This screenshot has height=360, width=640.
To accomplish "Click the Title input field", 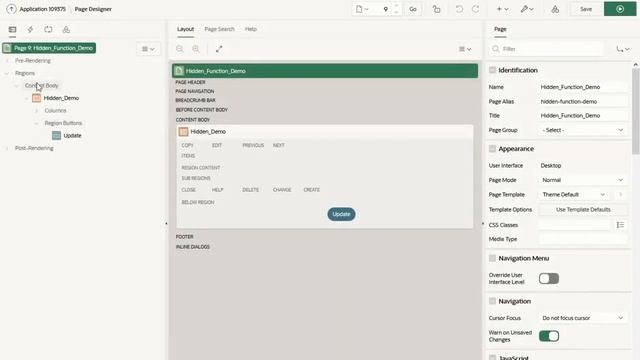I will click(583, 116).
